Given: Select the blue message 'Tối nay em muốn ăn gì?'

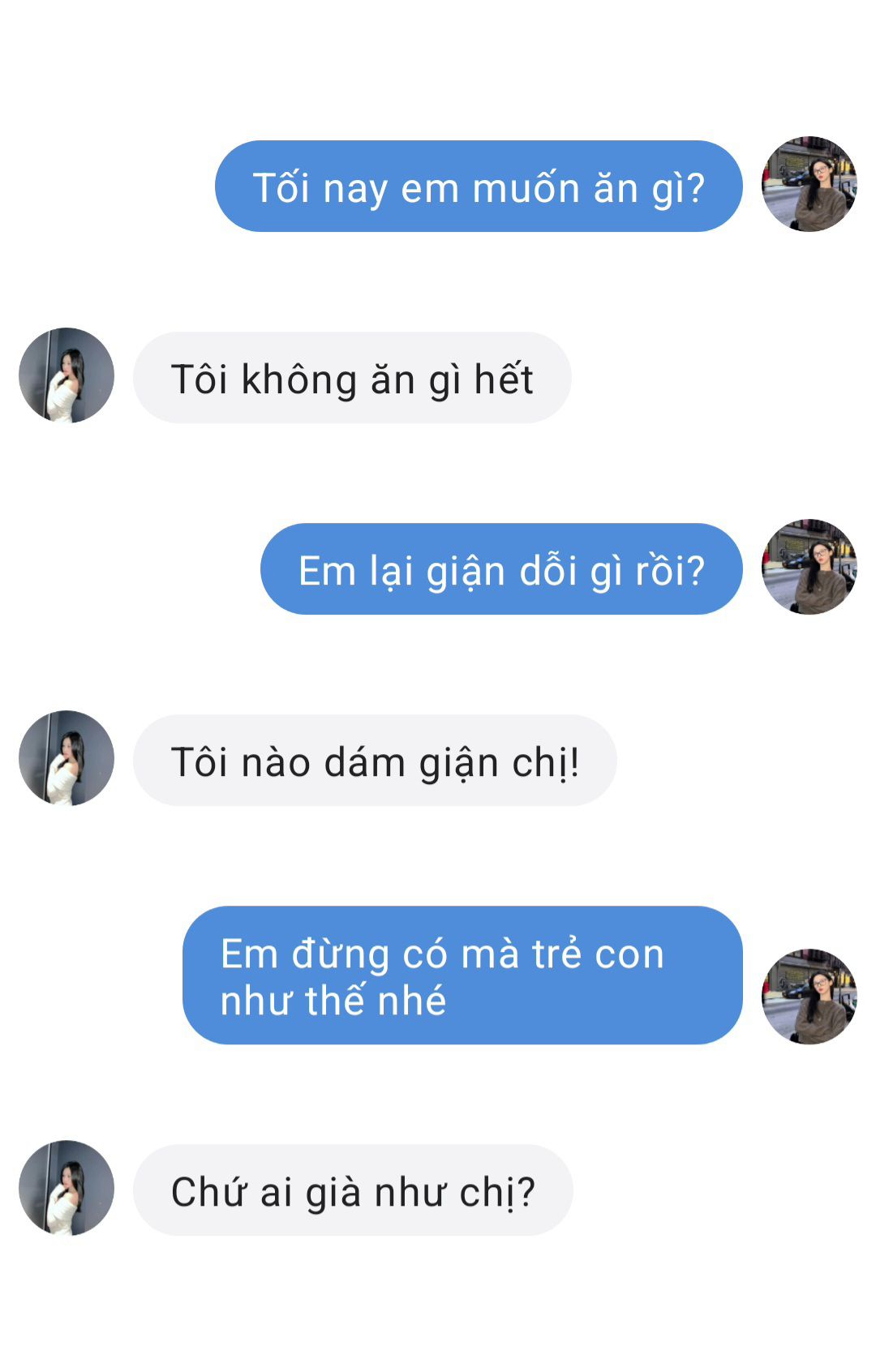Looking at the screenshot, I should click(479, 187).
